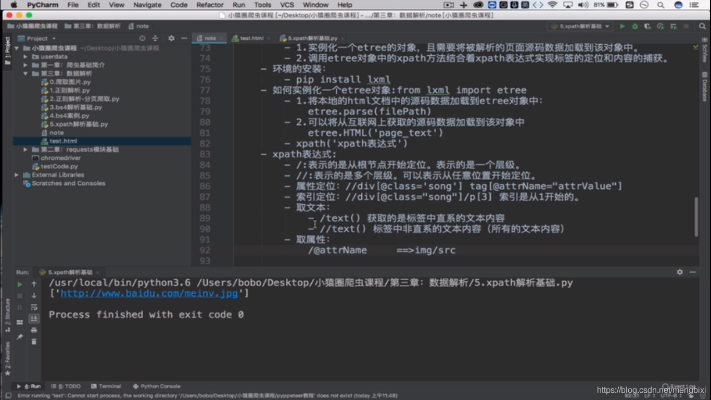
Task: Select chromedriver in the project tree
Action: point(57,158)
